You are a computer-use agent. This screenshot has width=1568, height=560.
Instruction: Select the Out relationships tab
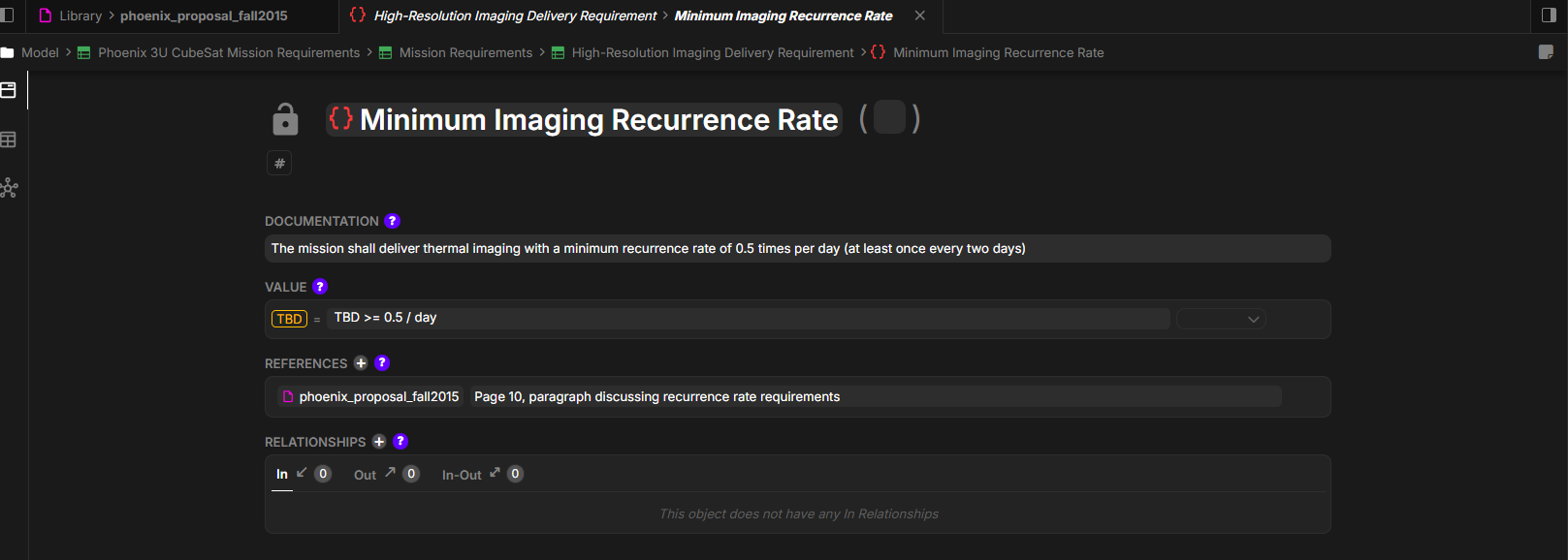[386, 474]
